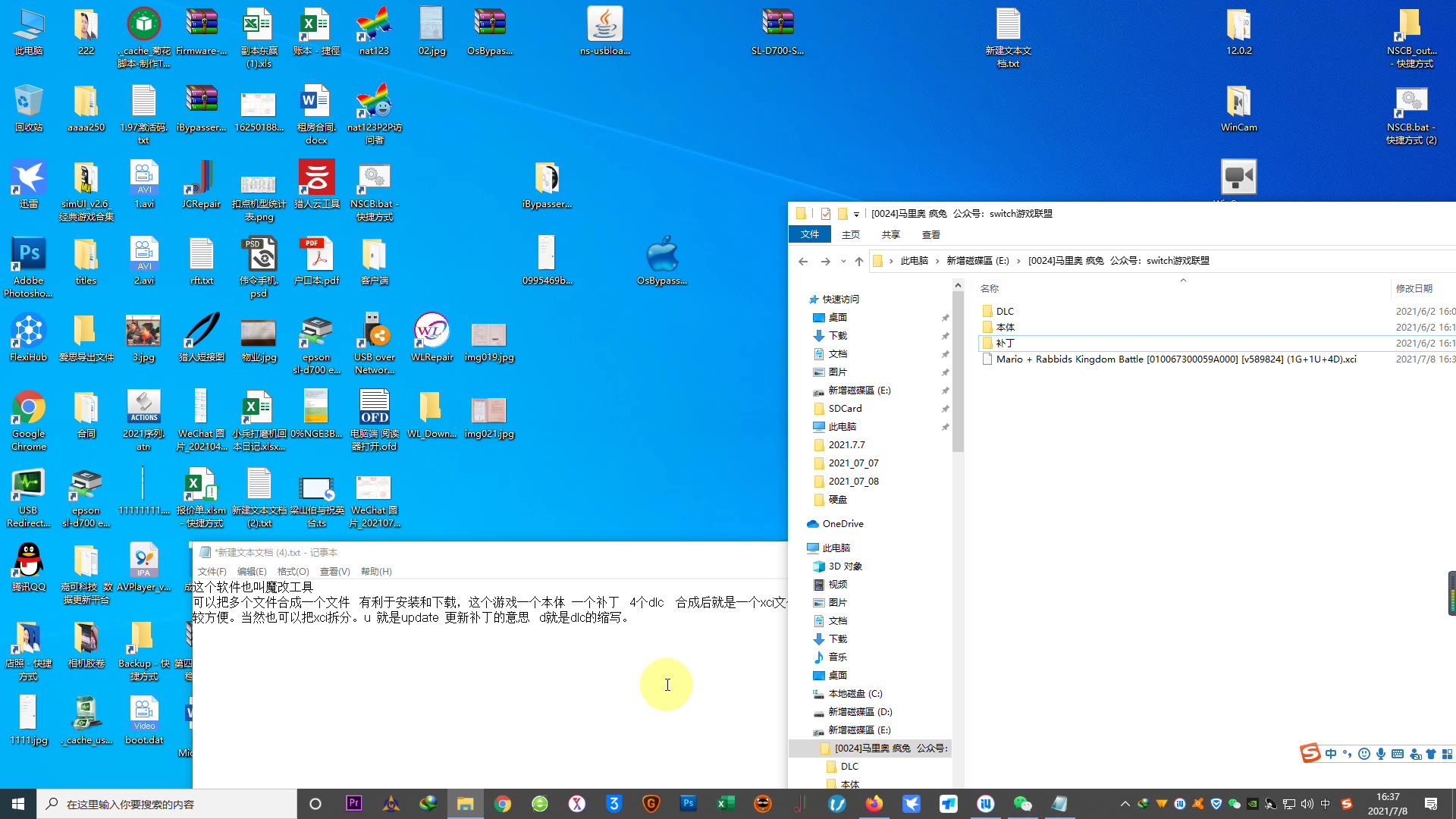The image size is (1456, 819).
Task: Select 本地磁盘 (C:) in navigation pane
Action: pyautogui.click(x=855, y=693)
